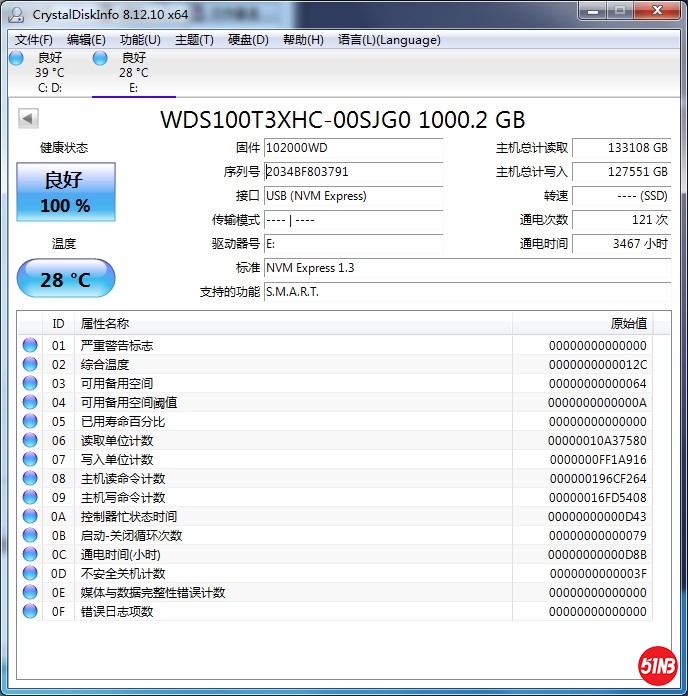Click the interface field USB (NVM Express)
The height and width of the screenshot is (696, 688).
[353, 196]
